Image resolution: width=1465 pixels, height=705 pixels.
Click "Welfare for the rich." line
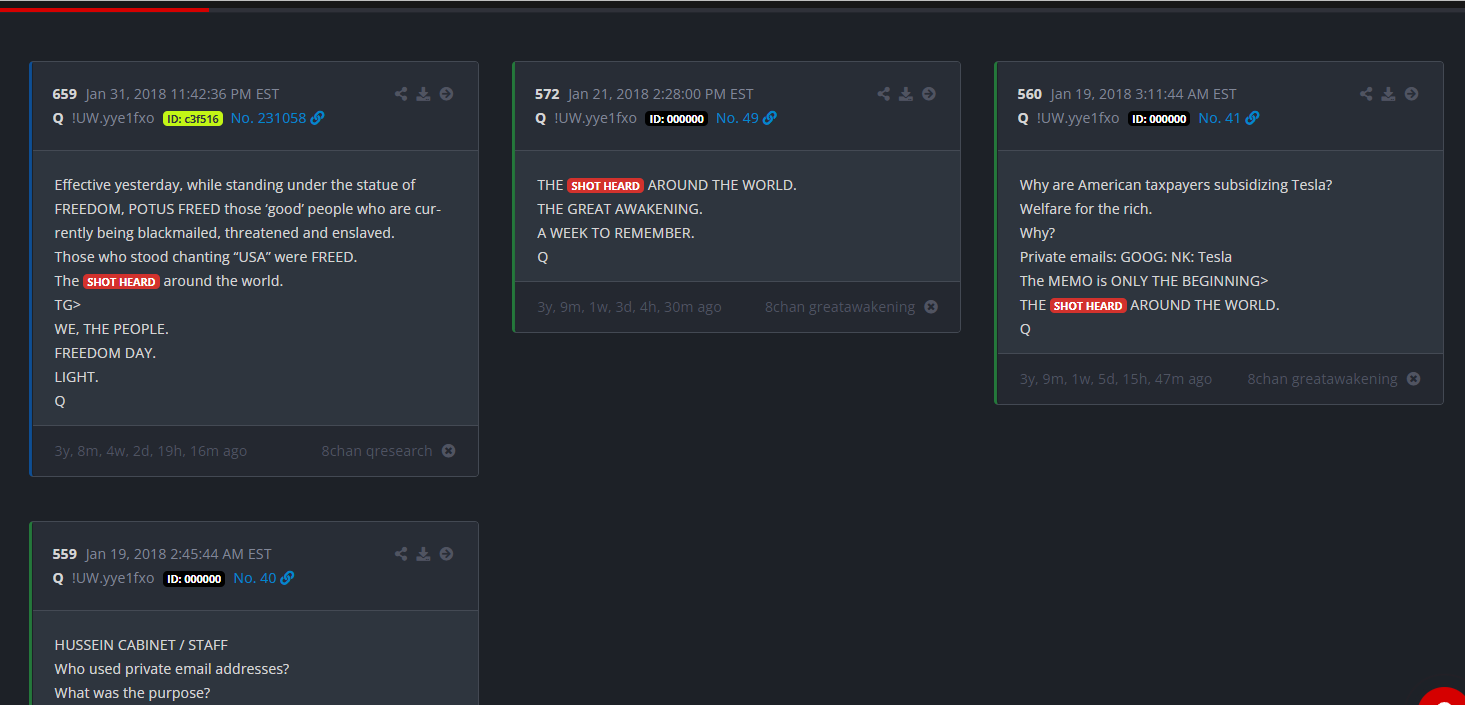point(1086,209)
